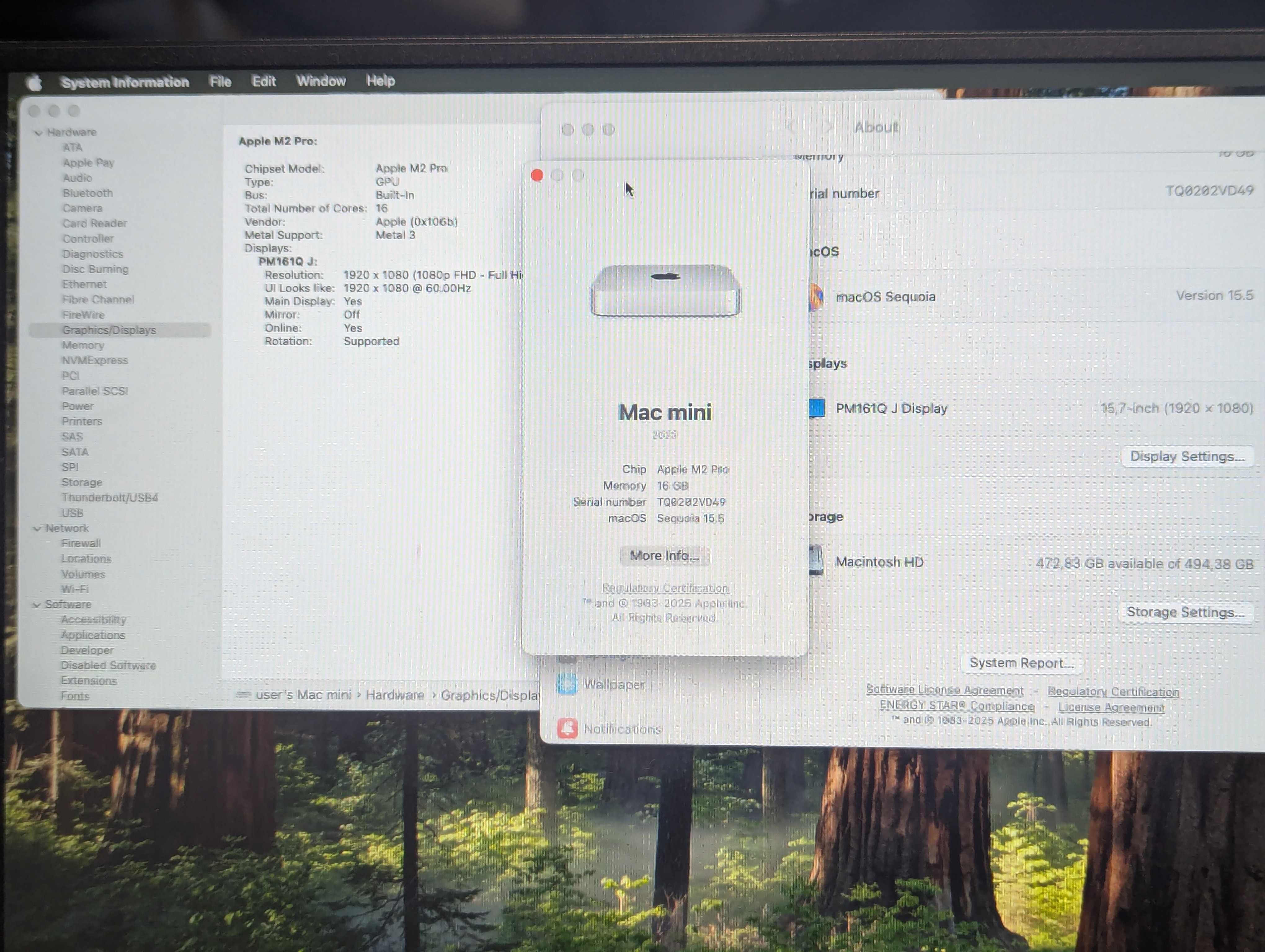The image size is (1265, 952).
Task: Select Accessibility under Software
Action: pyautogui.click(x=93, y=620)
